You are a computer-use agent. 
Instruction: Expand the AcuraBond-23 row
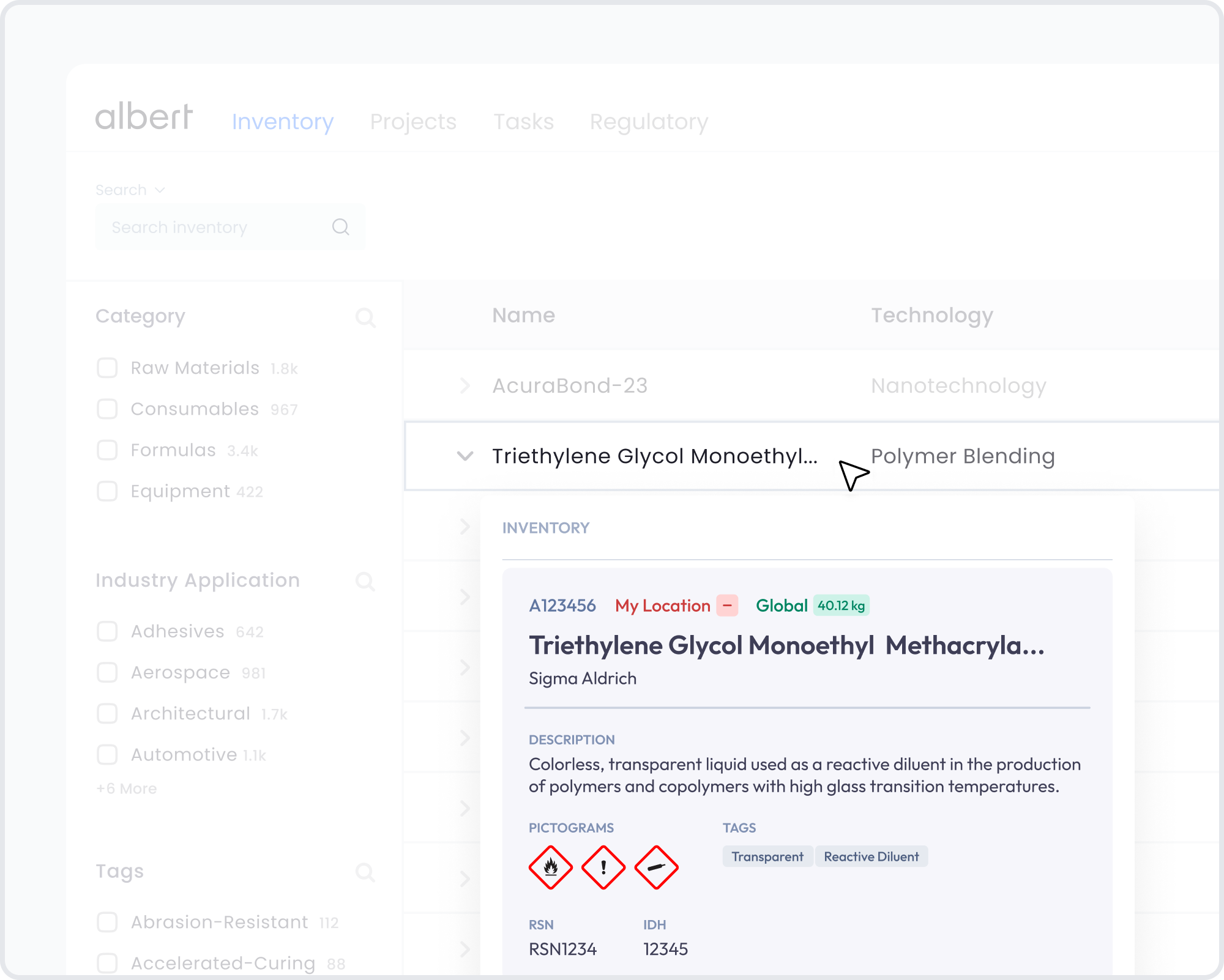(465, 386)
